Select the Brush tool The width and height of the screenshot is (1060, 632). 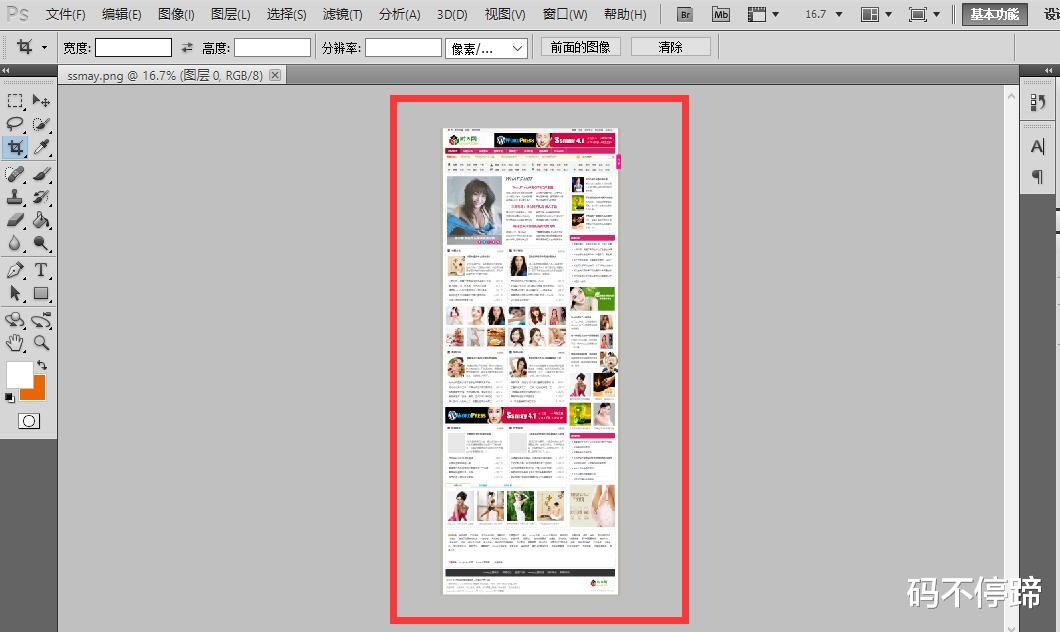pyautogui.click(x=40, y=171)
